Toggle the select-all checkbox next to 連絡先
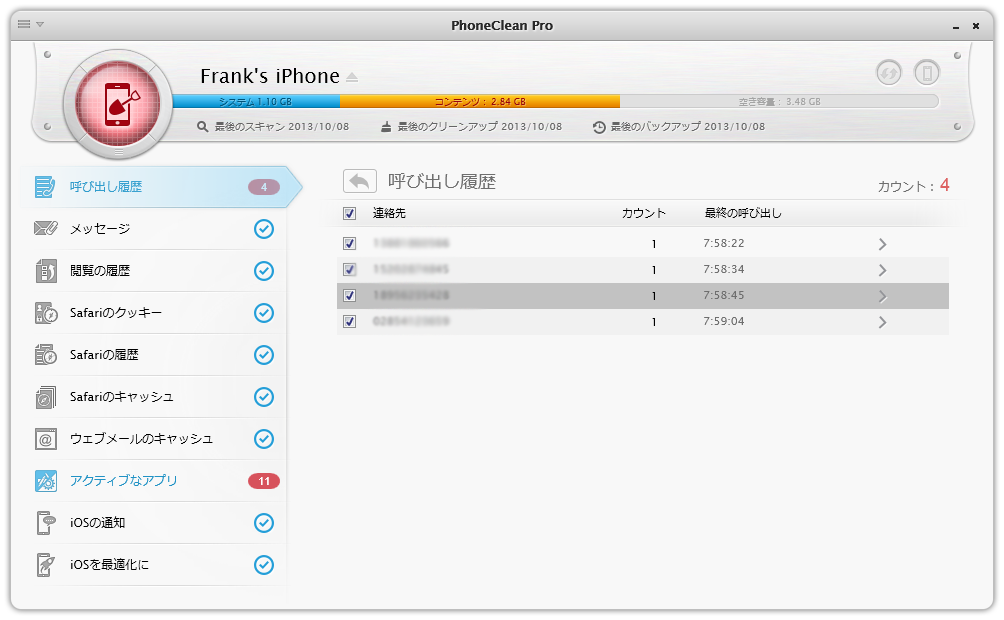Viewport: 1004px width, 620px height. [350, 213]
